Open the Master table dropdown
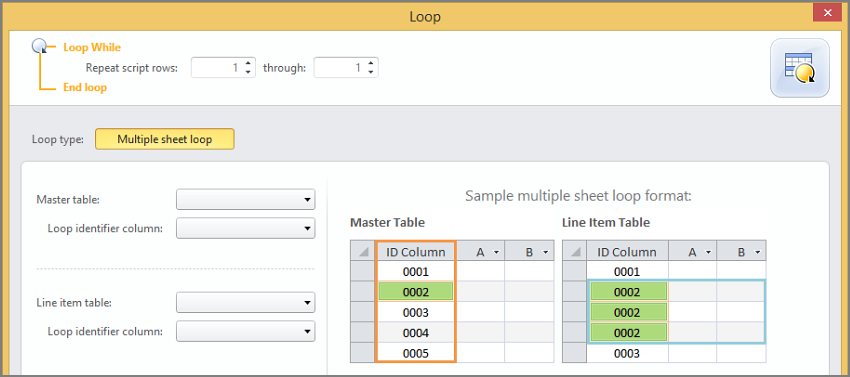This screenshot has width=850, height=377. click(x=246, y=200)
